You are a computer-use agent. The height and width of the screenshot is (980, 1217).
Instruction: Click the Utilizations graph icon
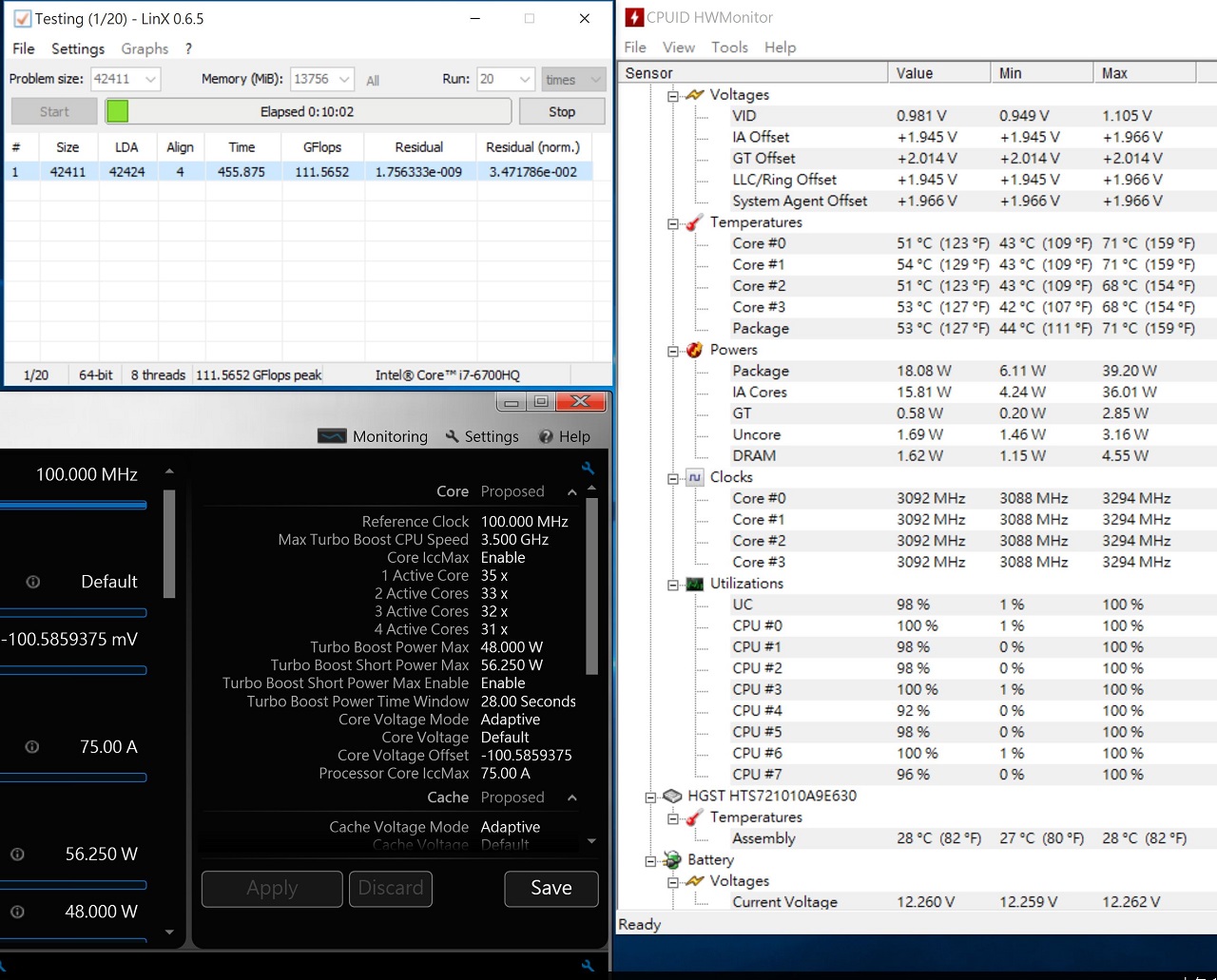tap(695, 584)
